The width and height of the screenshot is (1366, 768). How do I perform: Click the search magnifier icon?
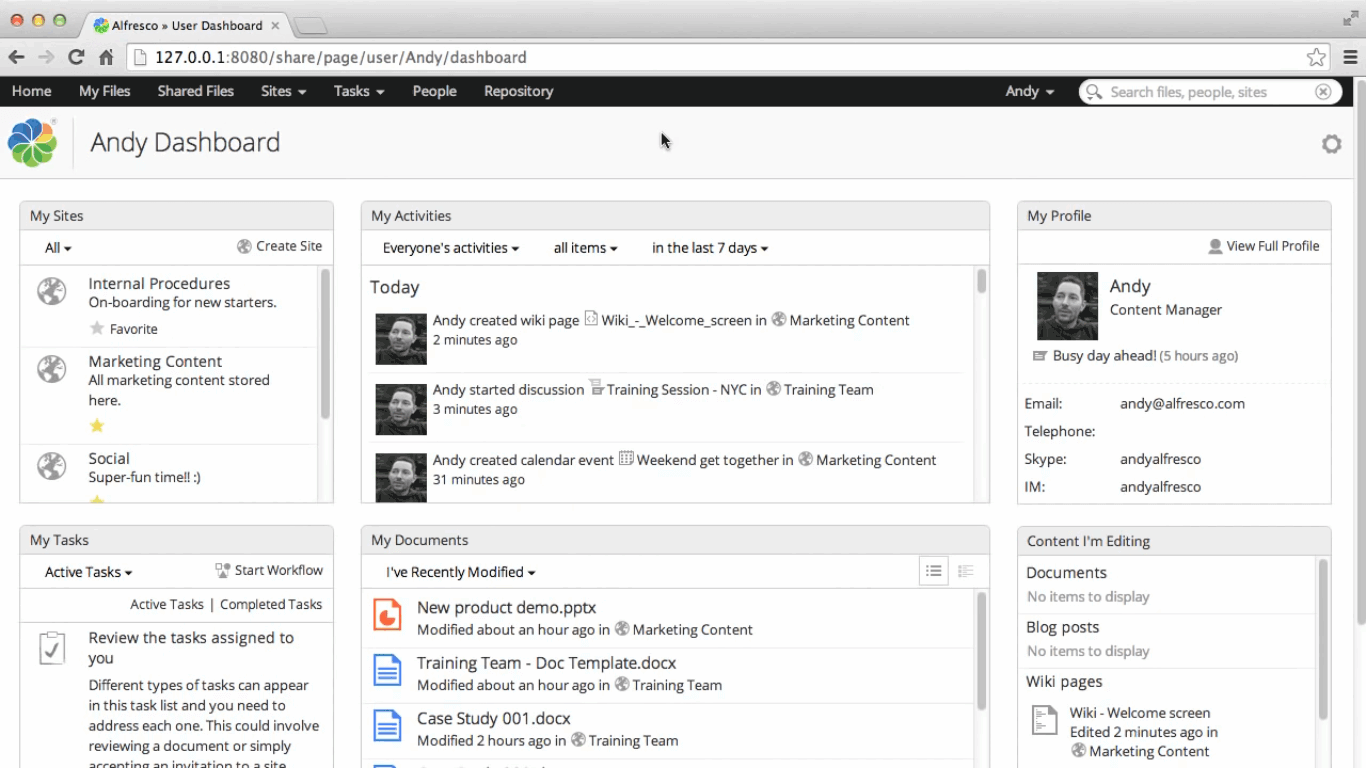(x=1095, y=92)
